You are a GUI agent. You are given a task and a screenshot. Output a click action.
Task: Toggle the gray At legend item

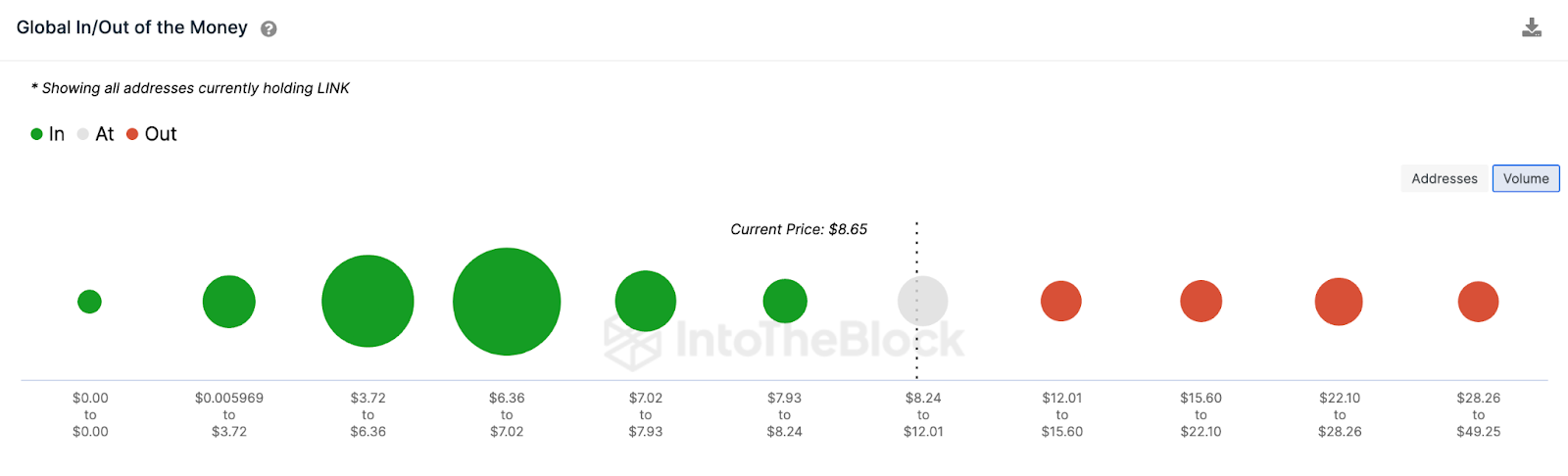coord(96,134)
